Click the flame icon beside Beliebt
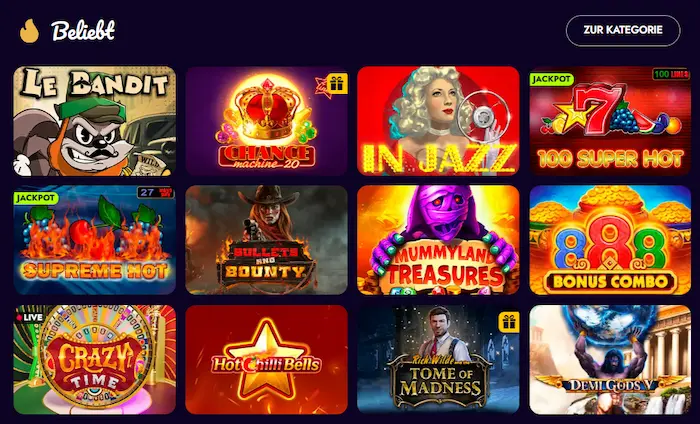The image size is (700, 424). click(x=29, y=31)
